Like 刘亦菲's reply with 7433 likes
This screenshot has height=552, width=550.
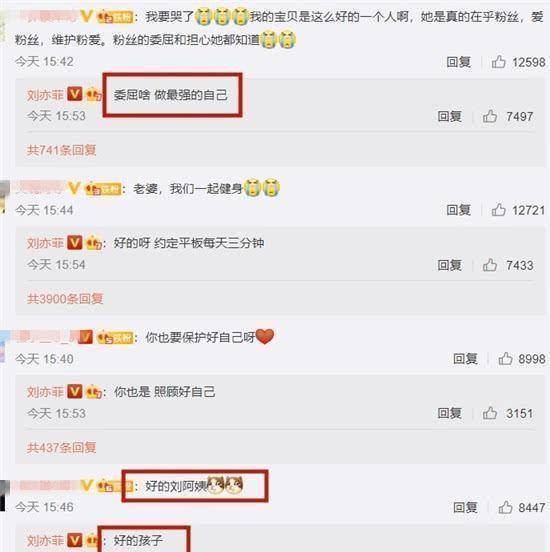click(490, 265)
